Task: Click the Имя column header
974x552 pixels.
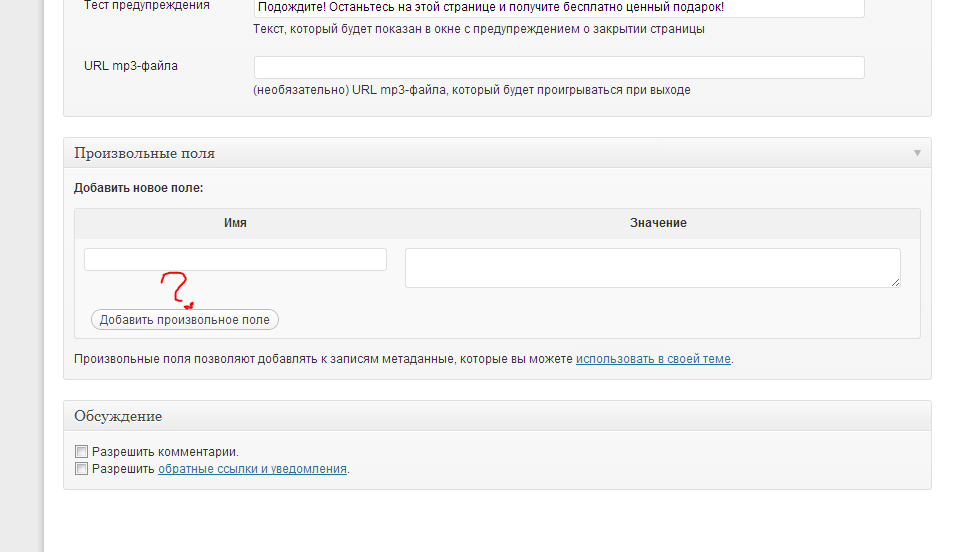Action: [x=235, y=223]
